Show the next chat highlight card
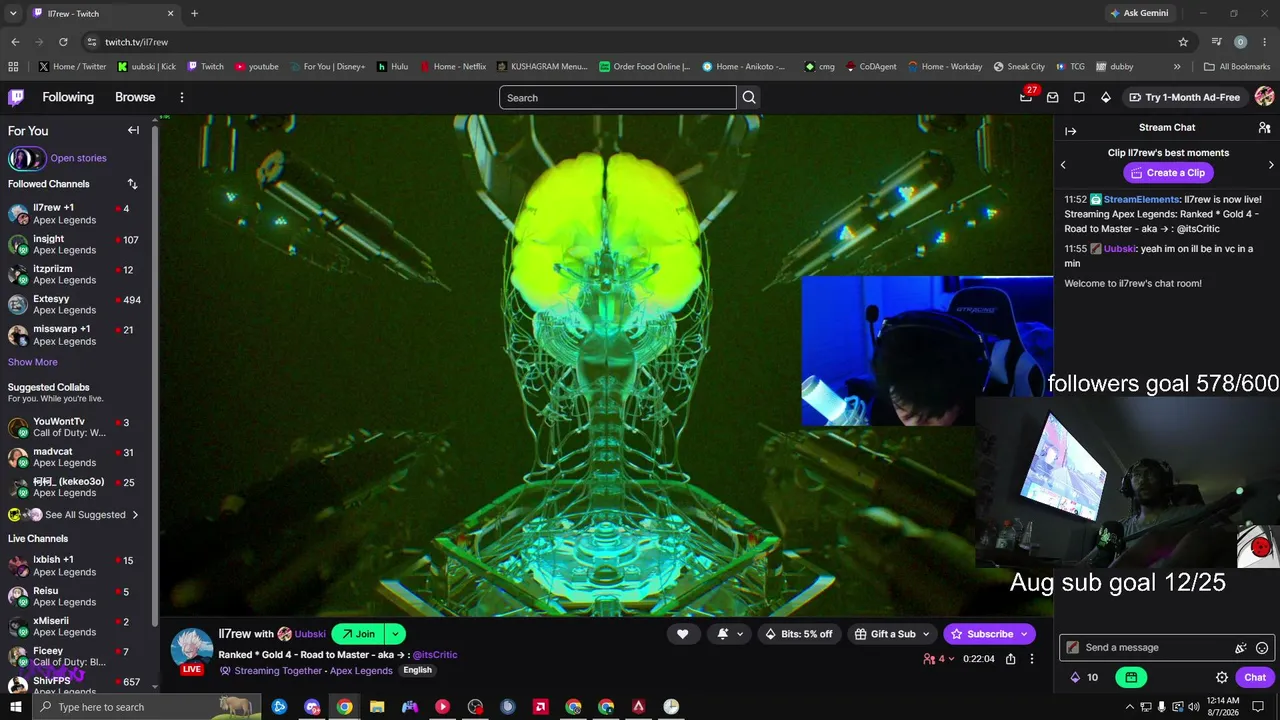 [1271, 165]
